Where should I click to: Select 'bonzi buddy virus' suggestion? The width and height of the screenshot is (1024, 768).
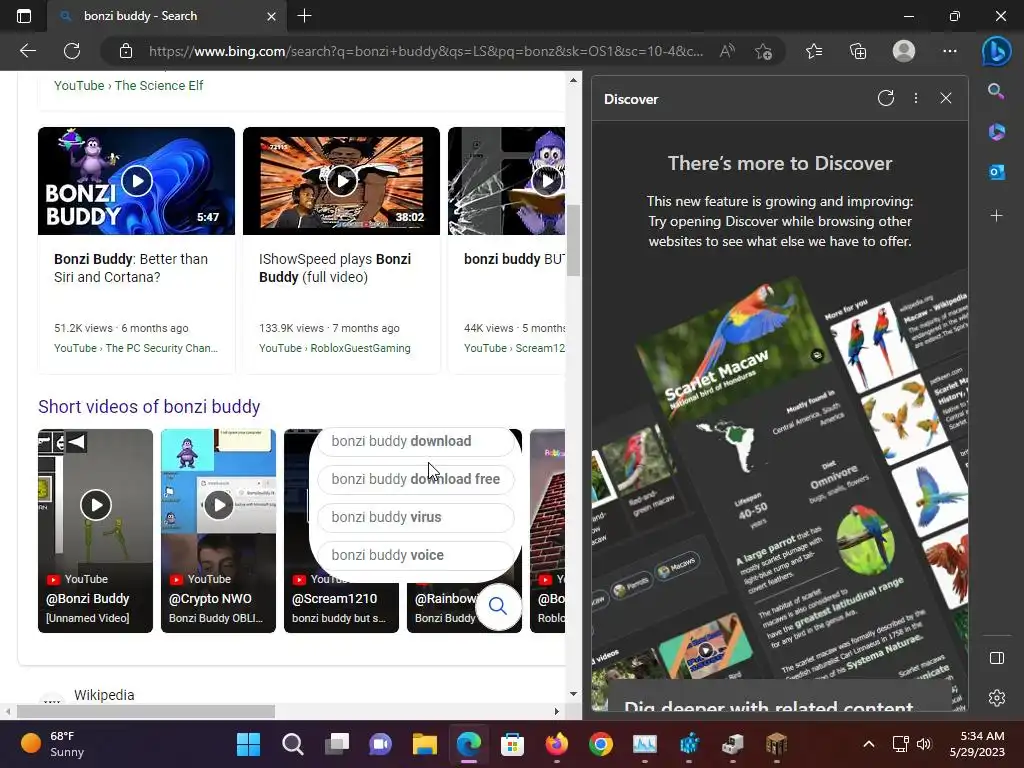click(416, 517)
